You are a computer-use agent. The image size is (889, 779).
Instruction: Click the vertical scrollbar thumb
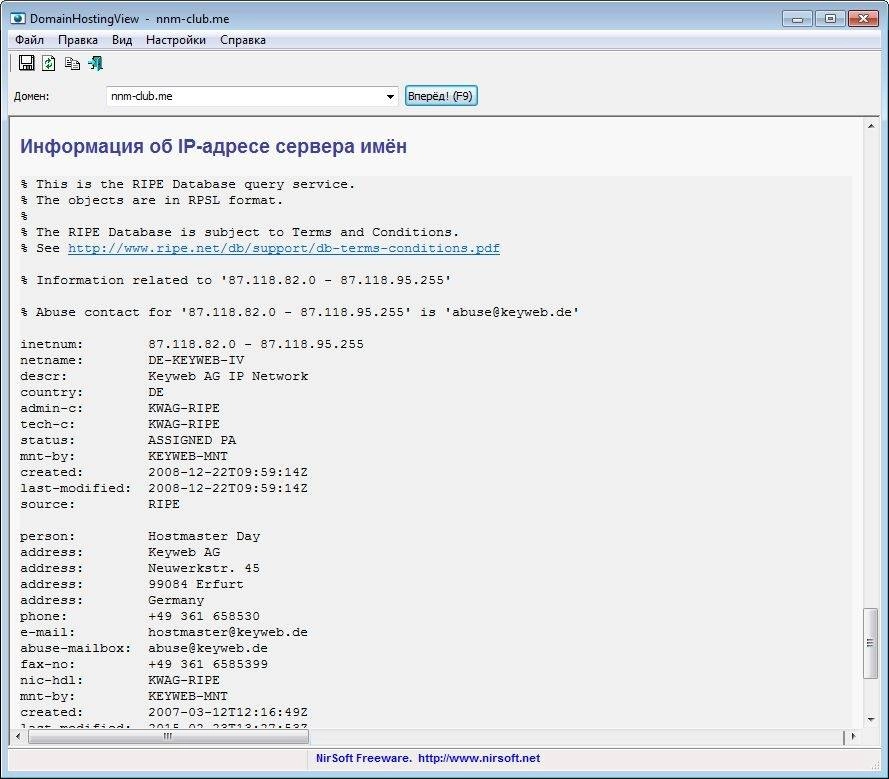click(x=870, y=643)
